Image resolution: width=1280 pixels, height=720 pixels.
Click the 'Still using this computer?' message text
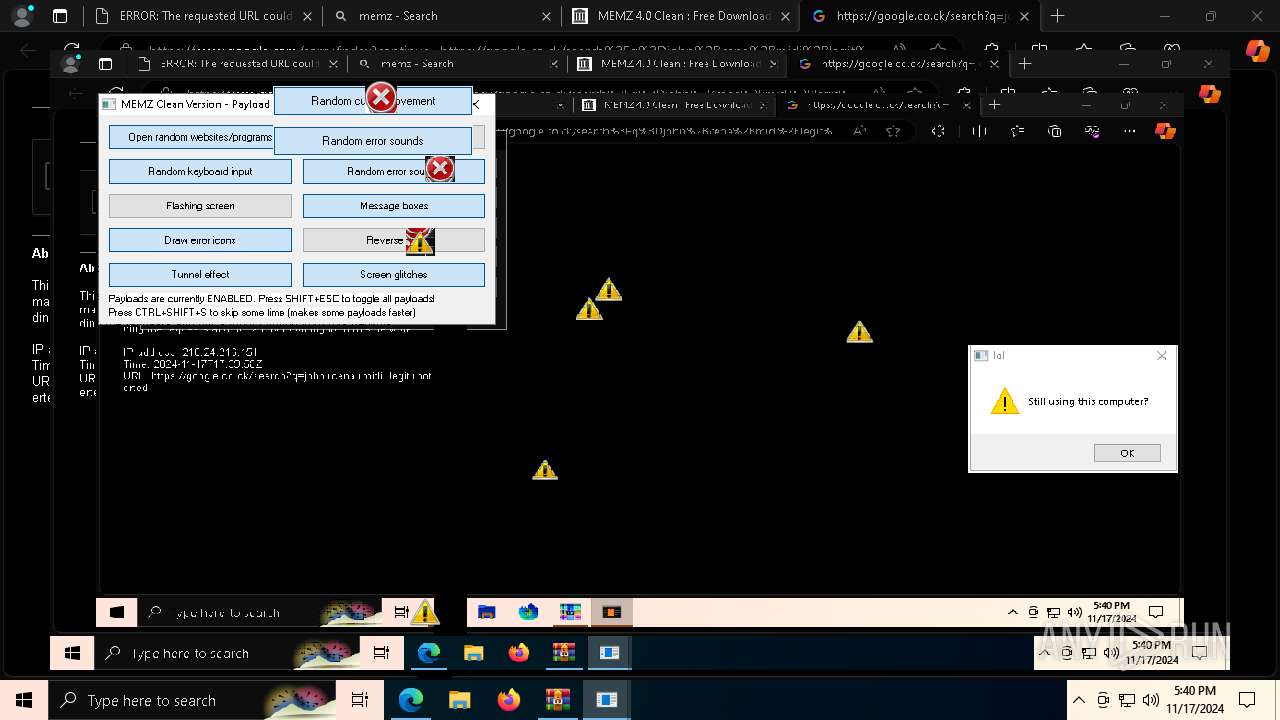coord(1088,402)
